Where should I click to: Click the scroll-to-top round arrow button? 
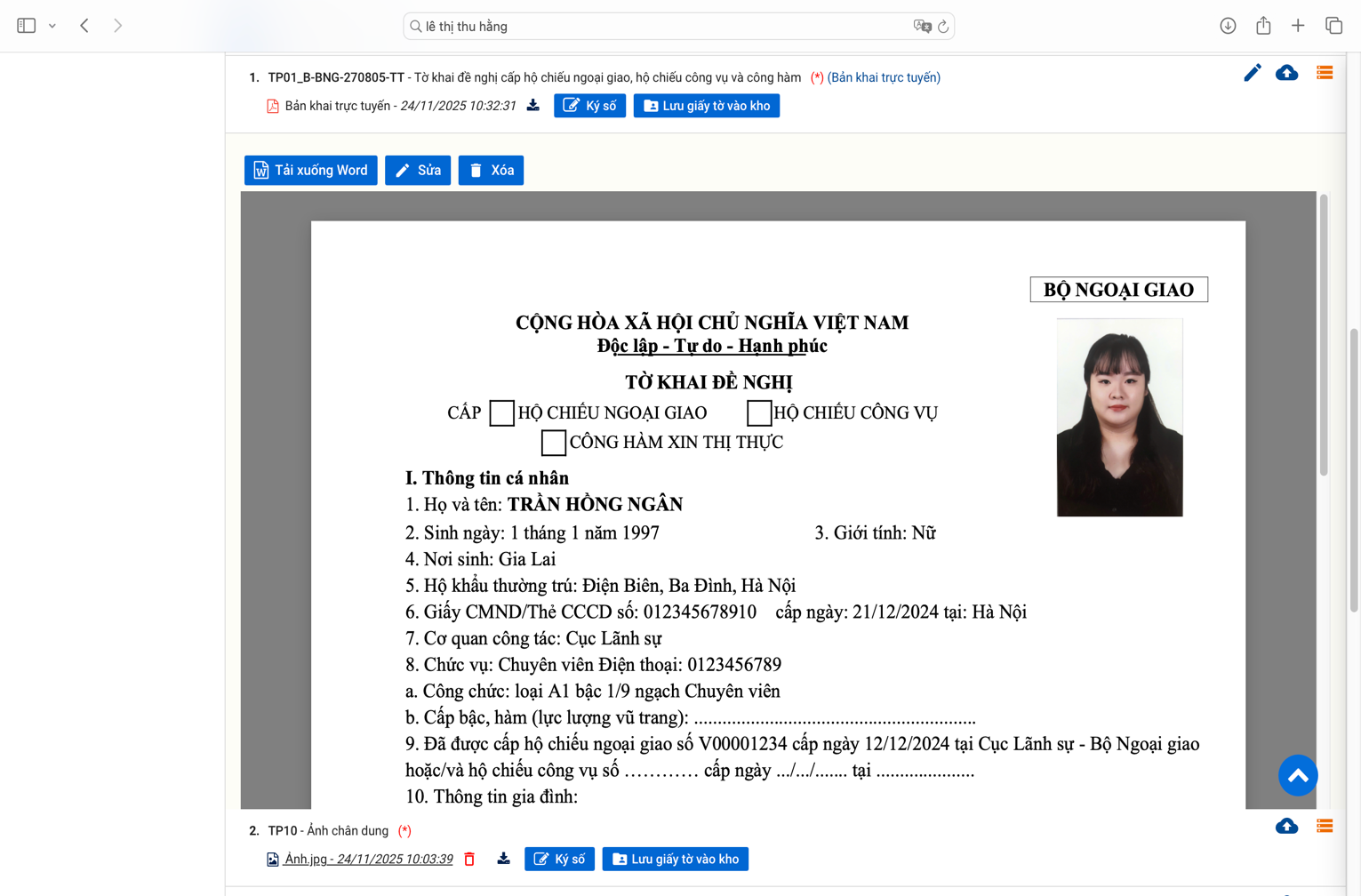[x=1297, y=776]
